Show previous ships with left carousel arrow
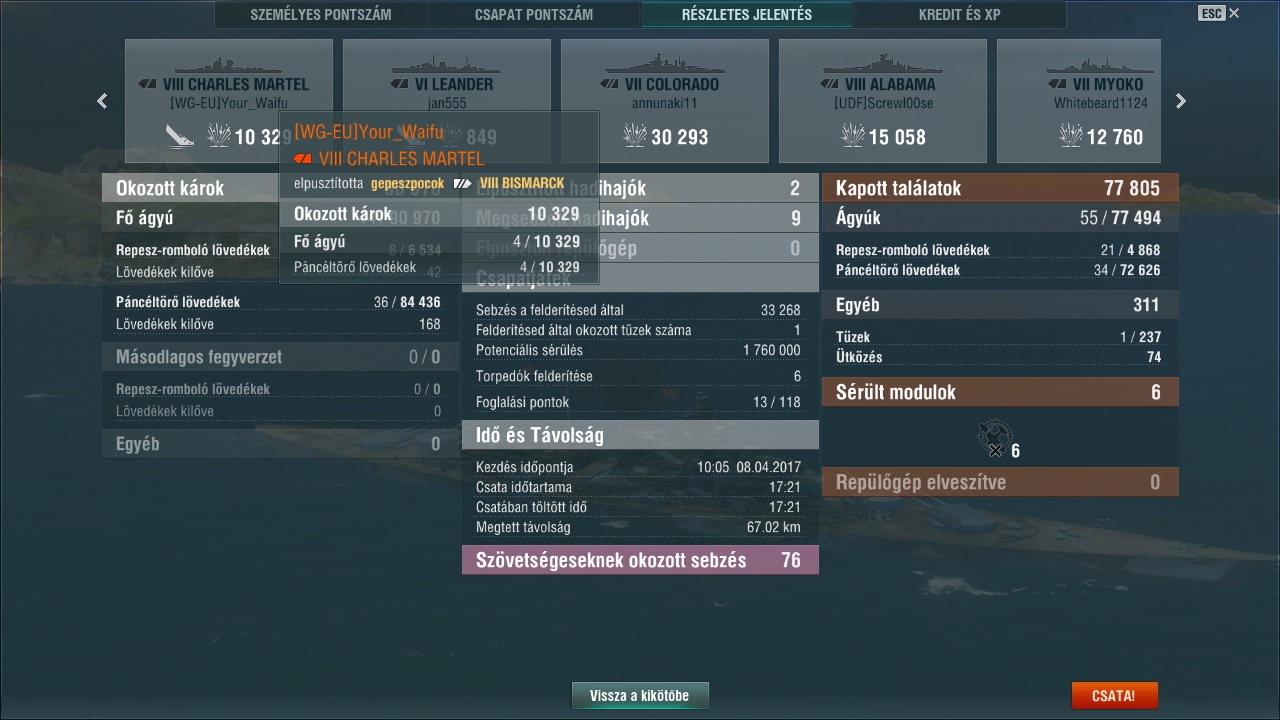 click(102, 101)
